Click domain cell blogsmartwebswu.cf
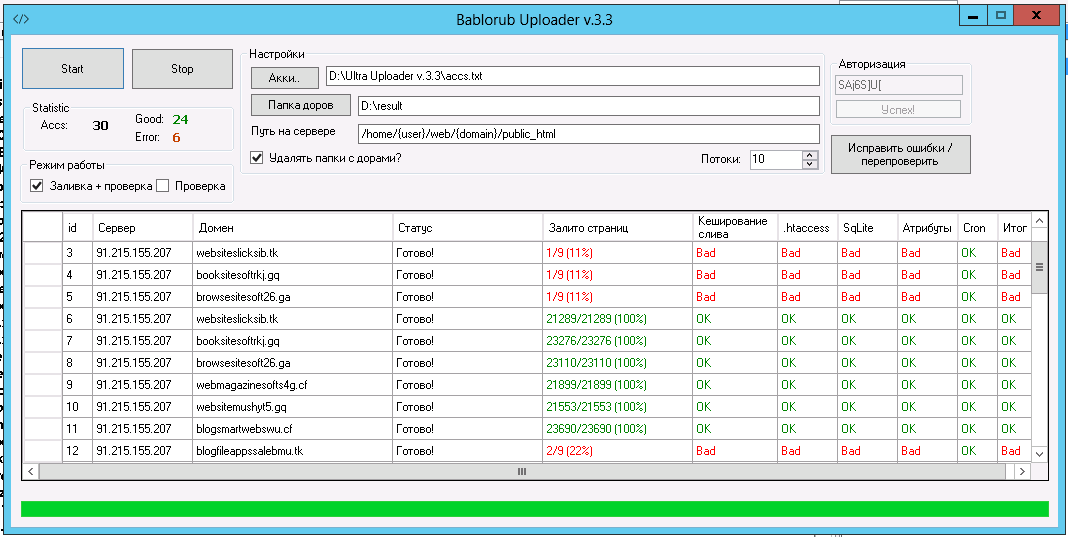 coord(292,429)
